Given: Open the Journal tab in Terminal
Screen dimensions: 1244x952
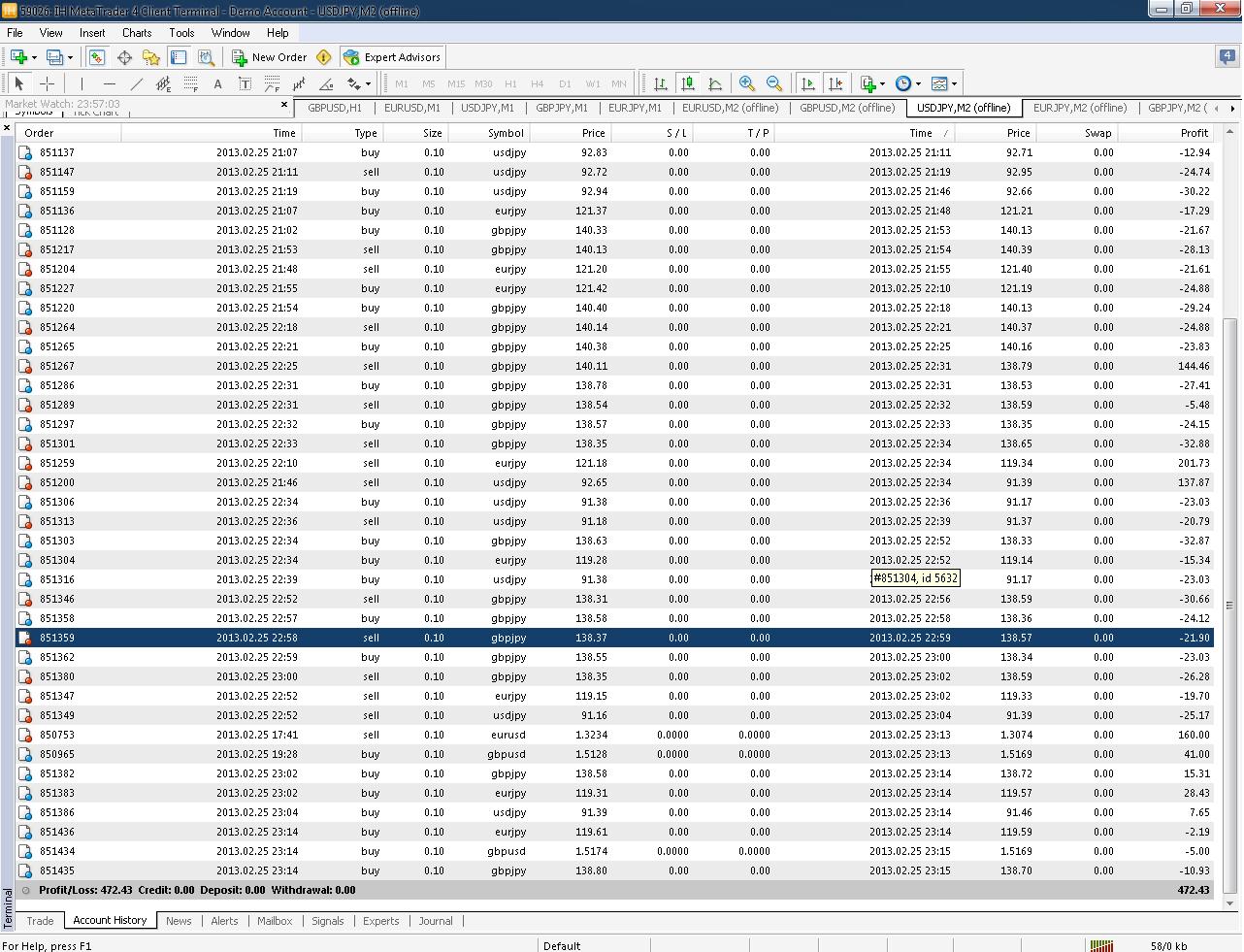Looking at the screenshot, I should (436, 921).
